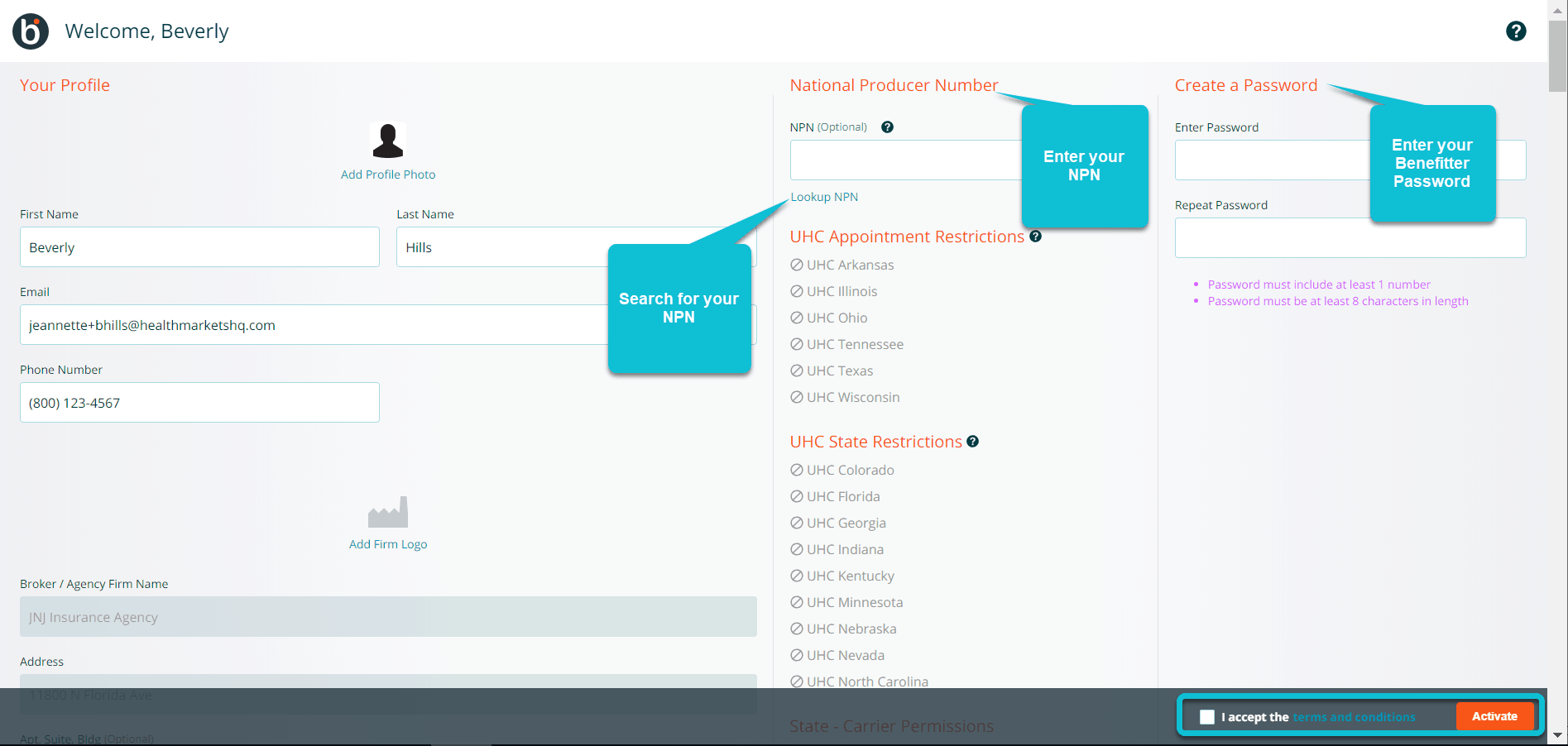The width and height of the screenshot is (1568, 746).
Task: Toggle UHC Colorado restriction icon
Action: click(x=797, y=470)
